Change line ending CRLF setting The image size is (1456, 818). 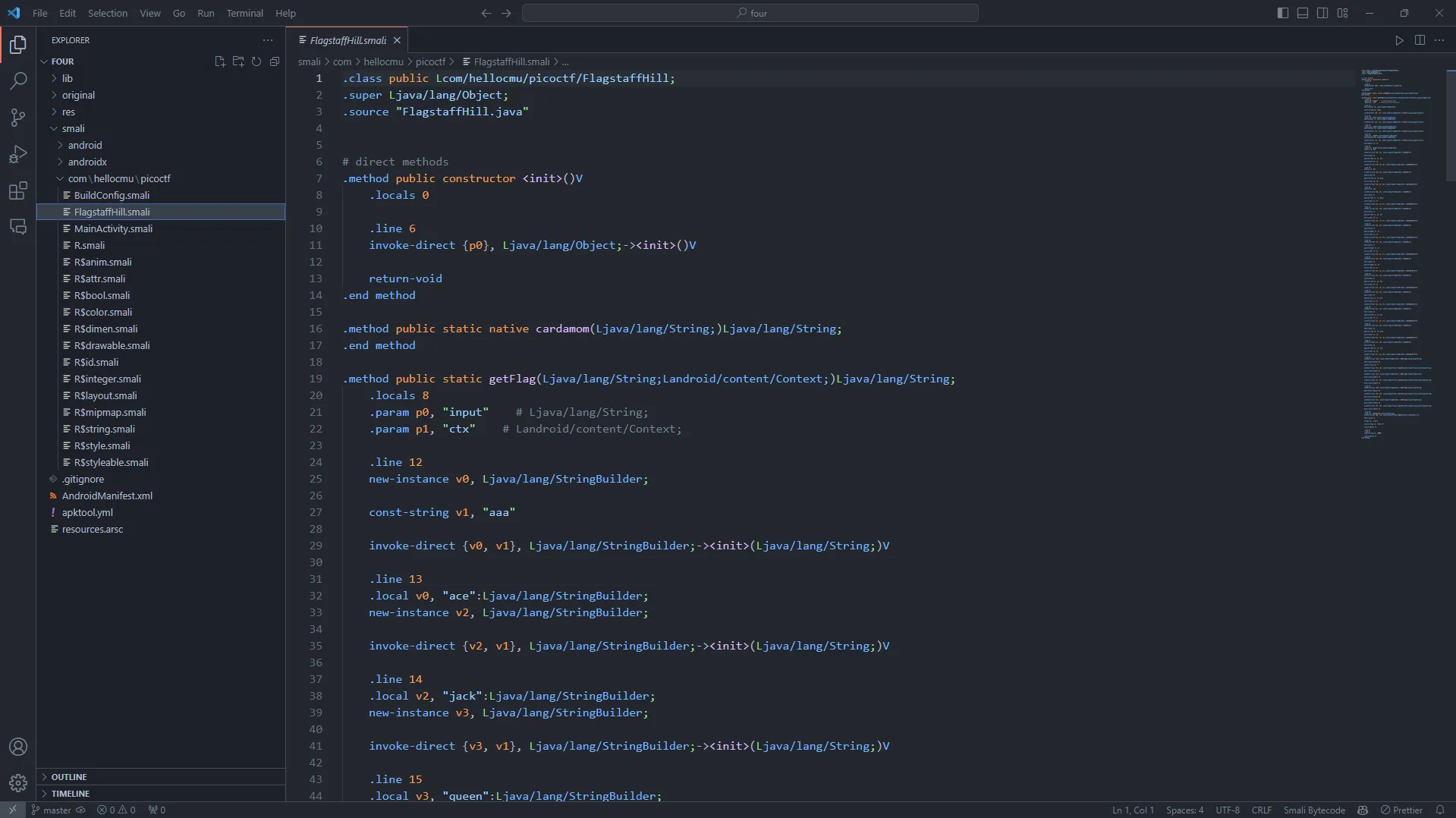coord(1262,810)
